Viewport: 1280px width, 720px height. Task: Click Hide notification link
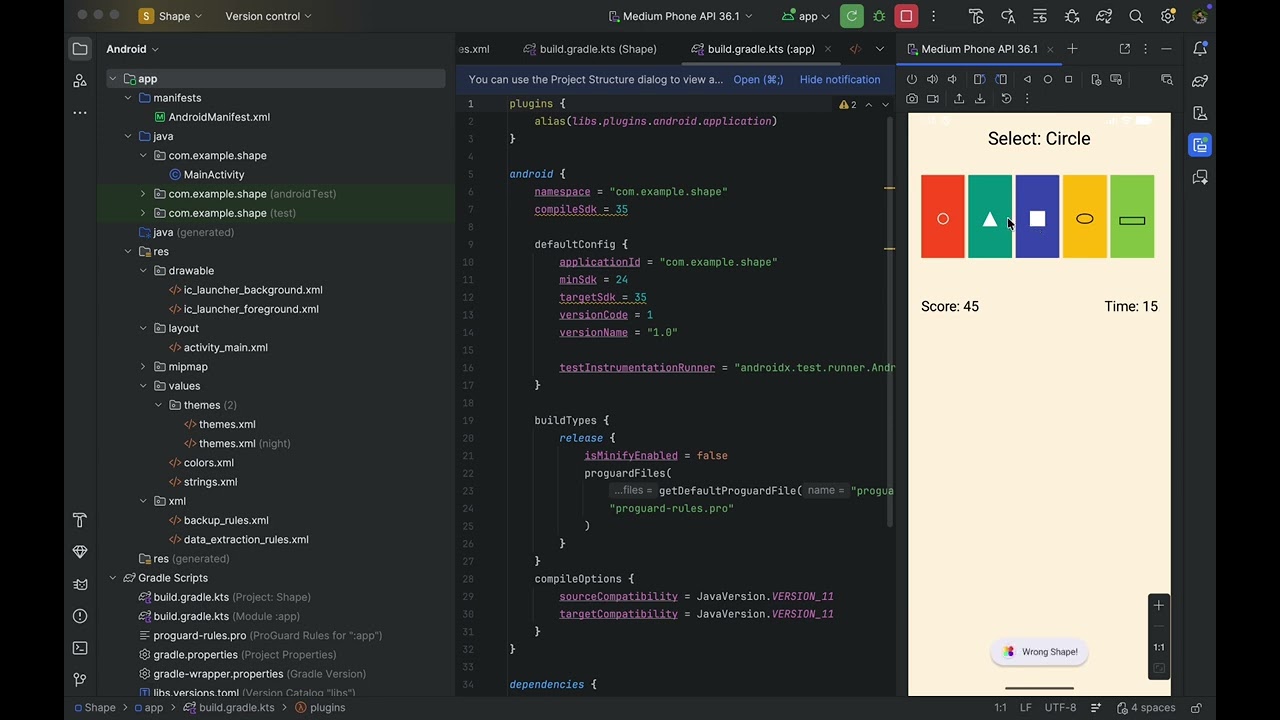[840, 80]
